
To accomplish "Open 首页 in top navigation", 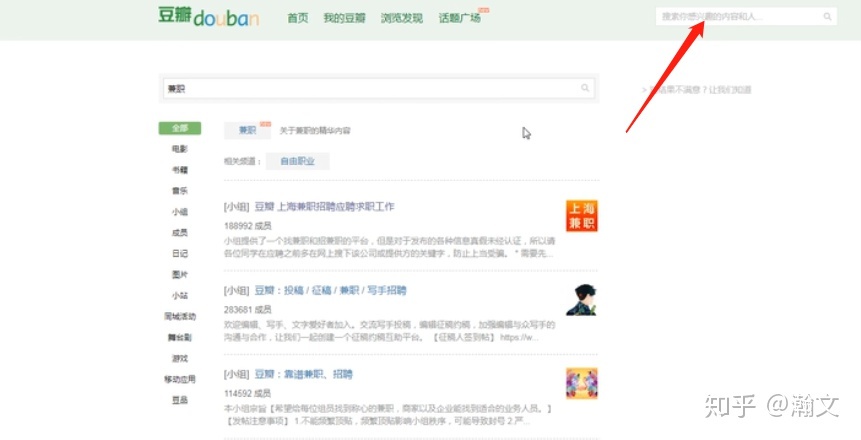I will (x=298, y=18).
